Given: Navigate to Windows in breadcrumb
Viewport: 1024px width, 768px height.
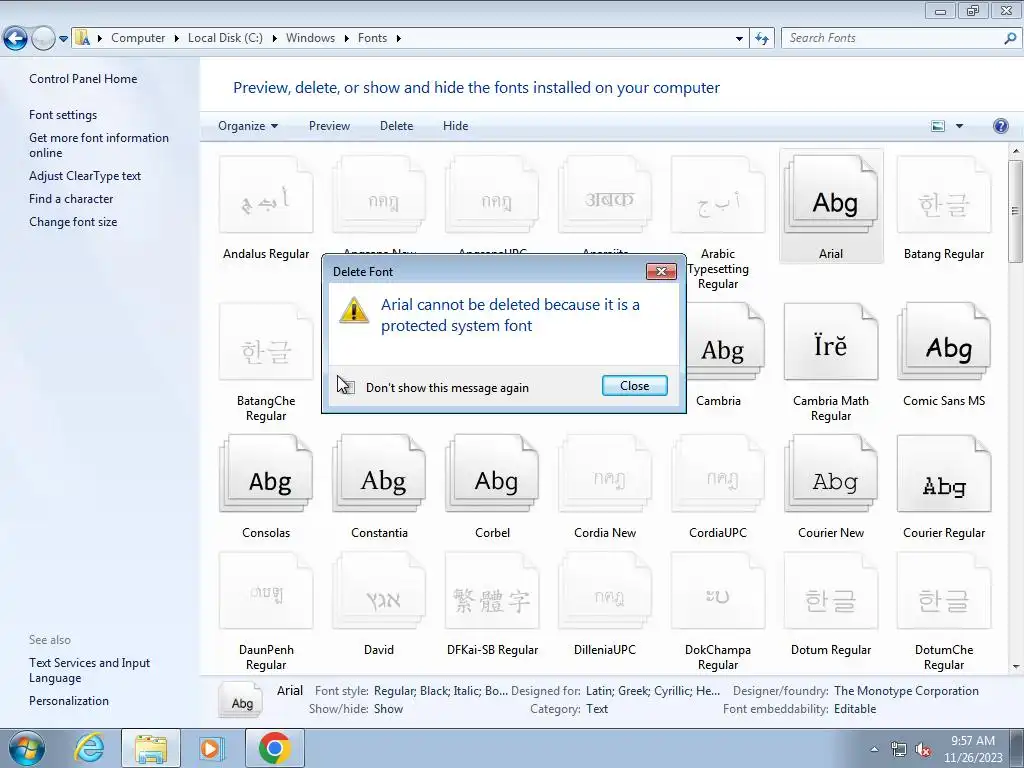Looking at the screenshot, I should (310, 38).
